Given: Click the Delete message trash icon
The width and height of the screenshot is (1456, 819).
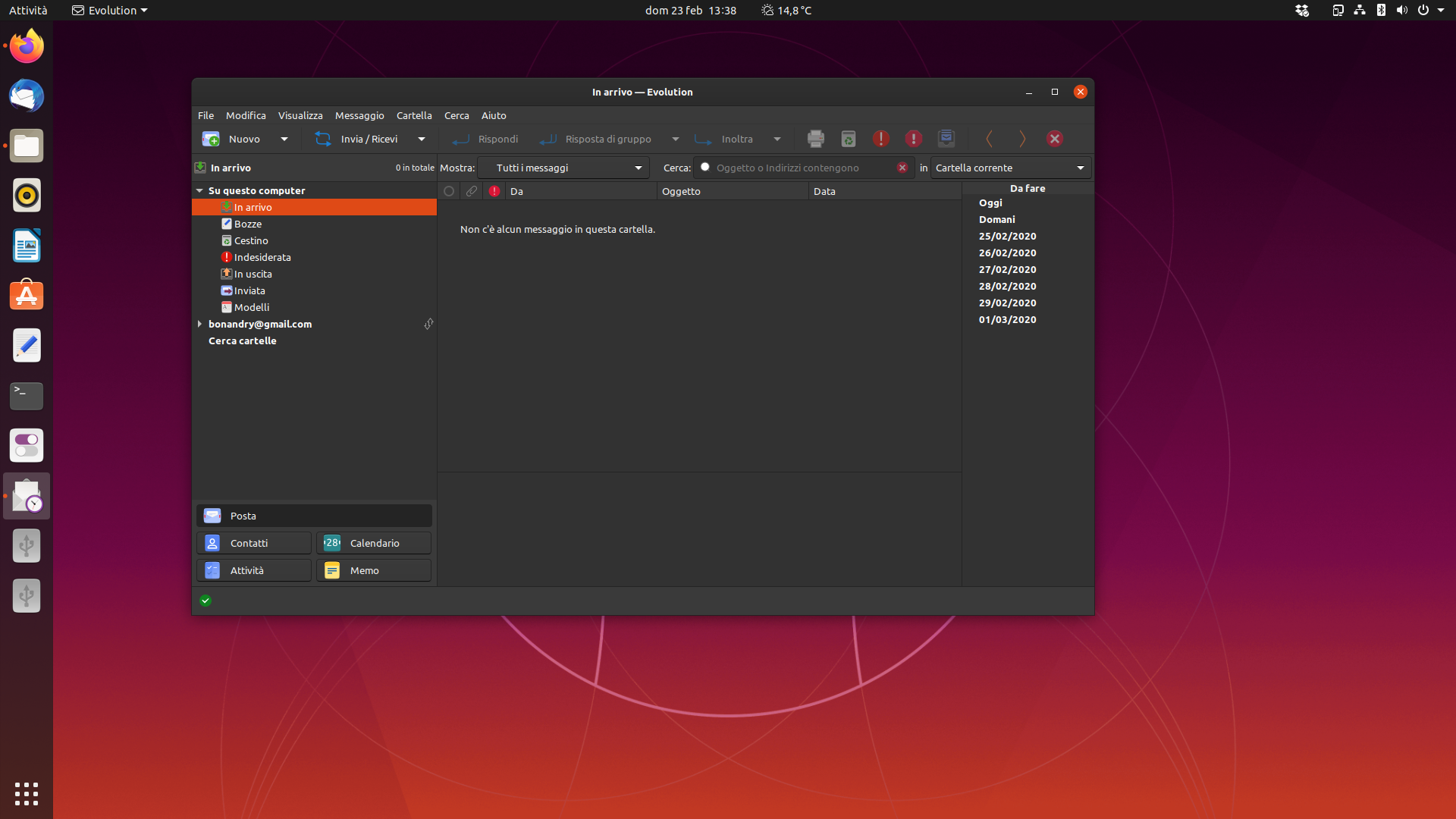Looking at the screenshot, I should [x=848, y=139].
